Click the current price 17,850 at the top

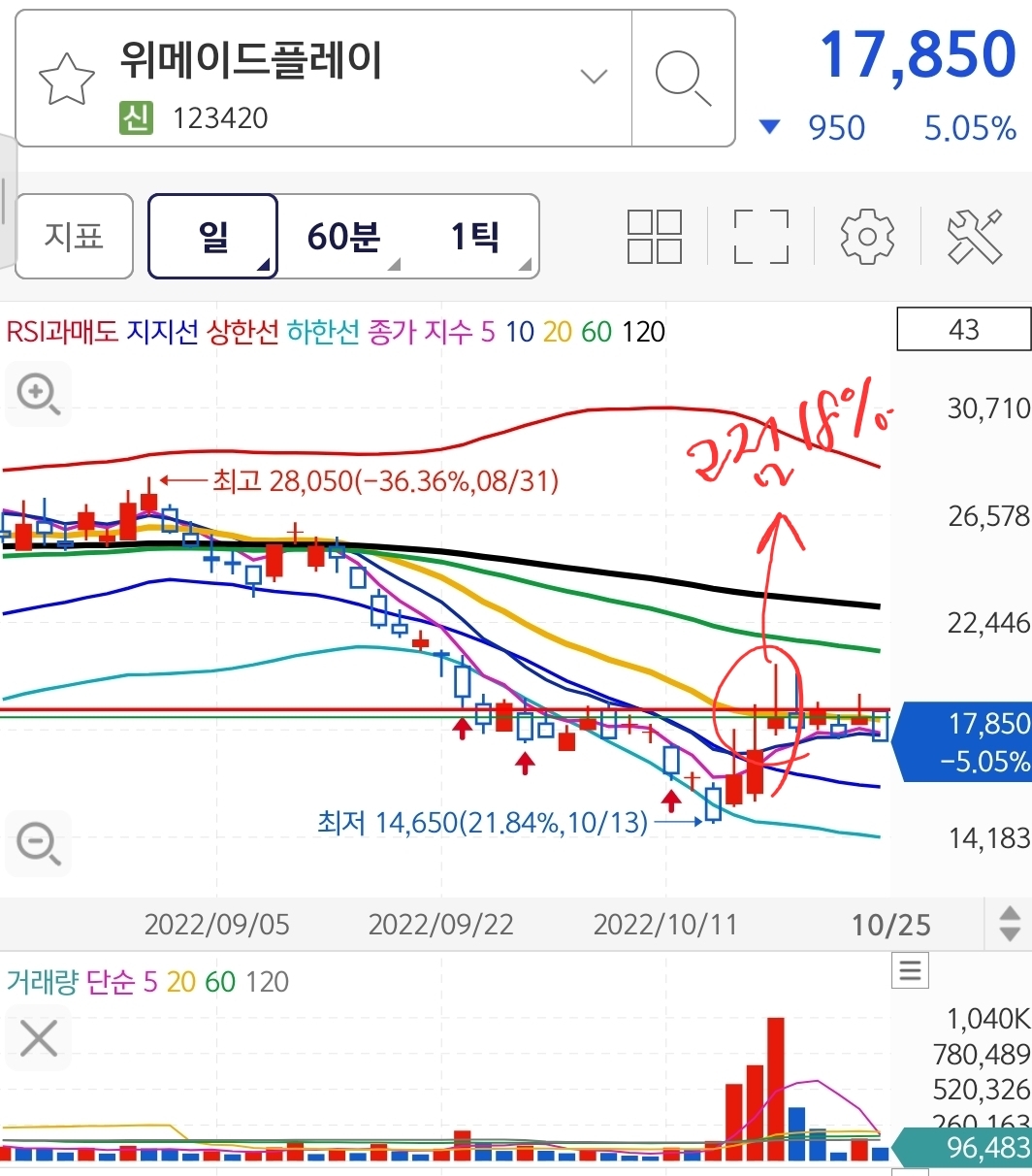(919, 53)
